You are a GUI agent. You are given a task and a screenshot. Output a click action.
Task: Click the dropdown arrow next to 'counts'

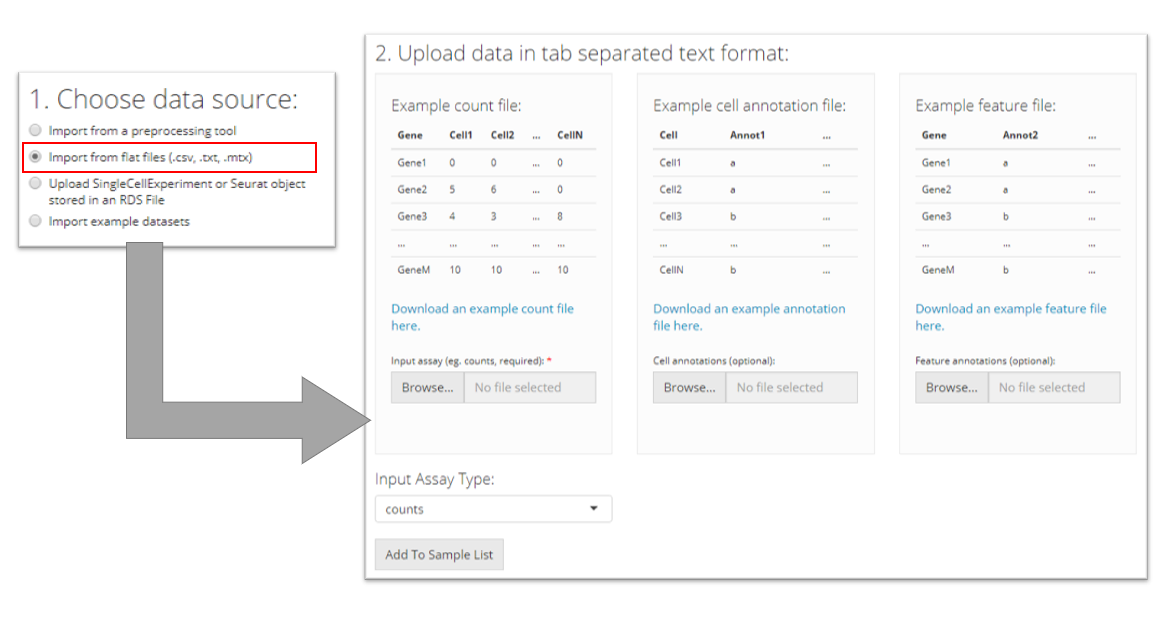(x=594, y=509)
